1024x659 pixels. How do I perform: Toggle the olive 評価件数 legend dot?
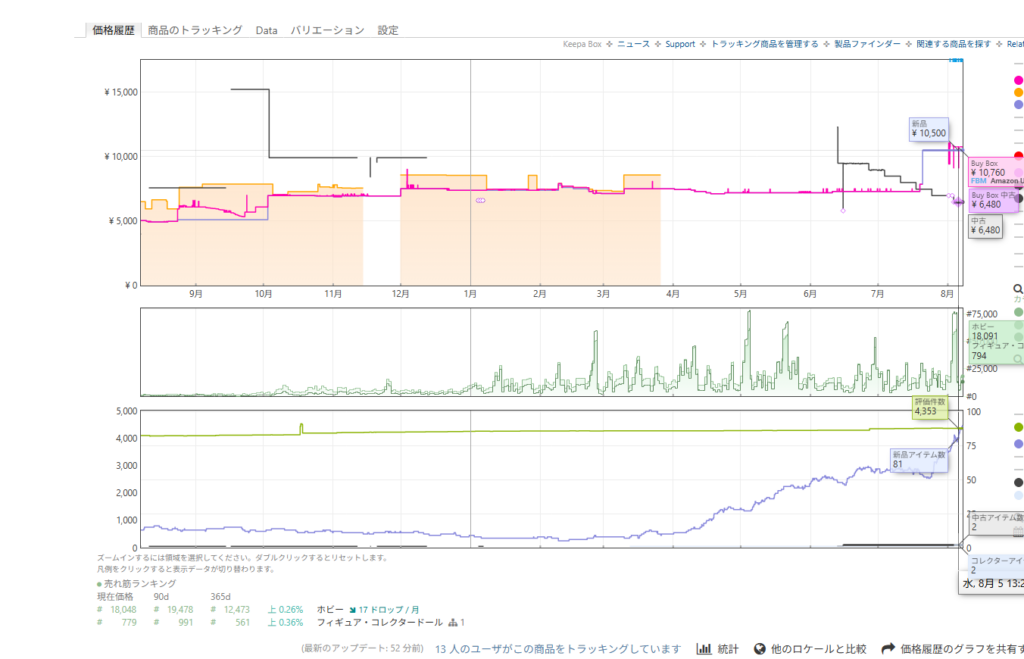point(1018,427)
